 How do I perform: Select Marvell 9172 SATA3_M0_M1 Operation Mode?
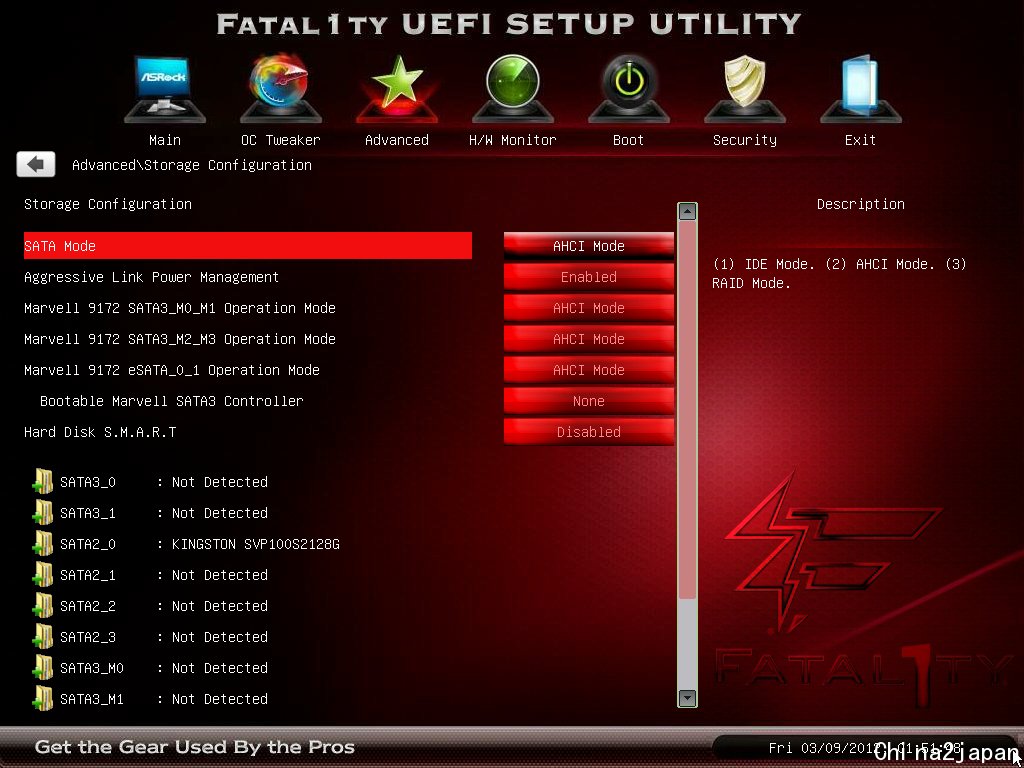180,308
